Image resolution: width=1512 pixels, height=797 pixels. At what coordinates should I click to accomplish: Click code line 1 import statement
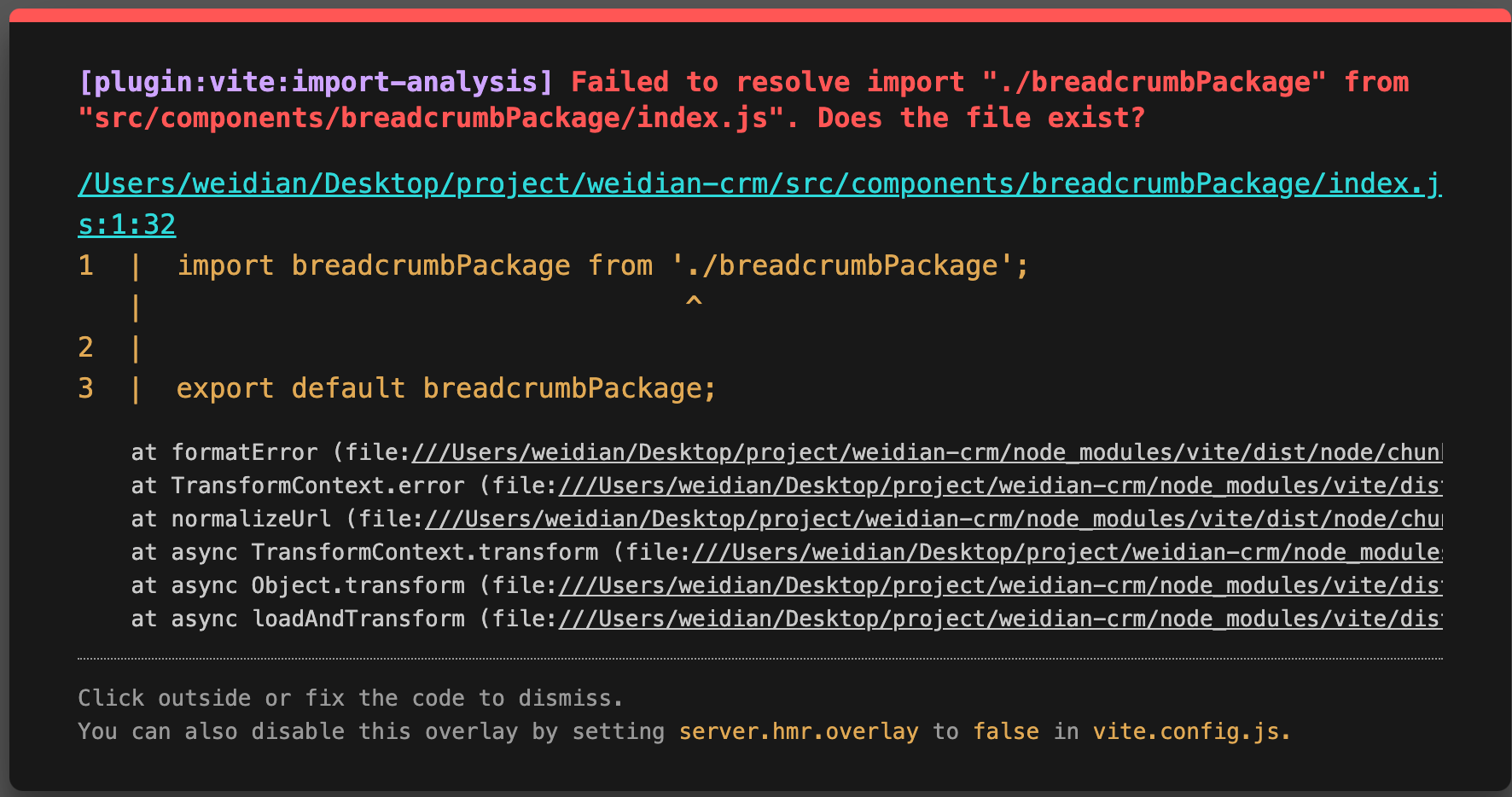click(x=602, y=266)
